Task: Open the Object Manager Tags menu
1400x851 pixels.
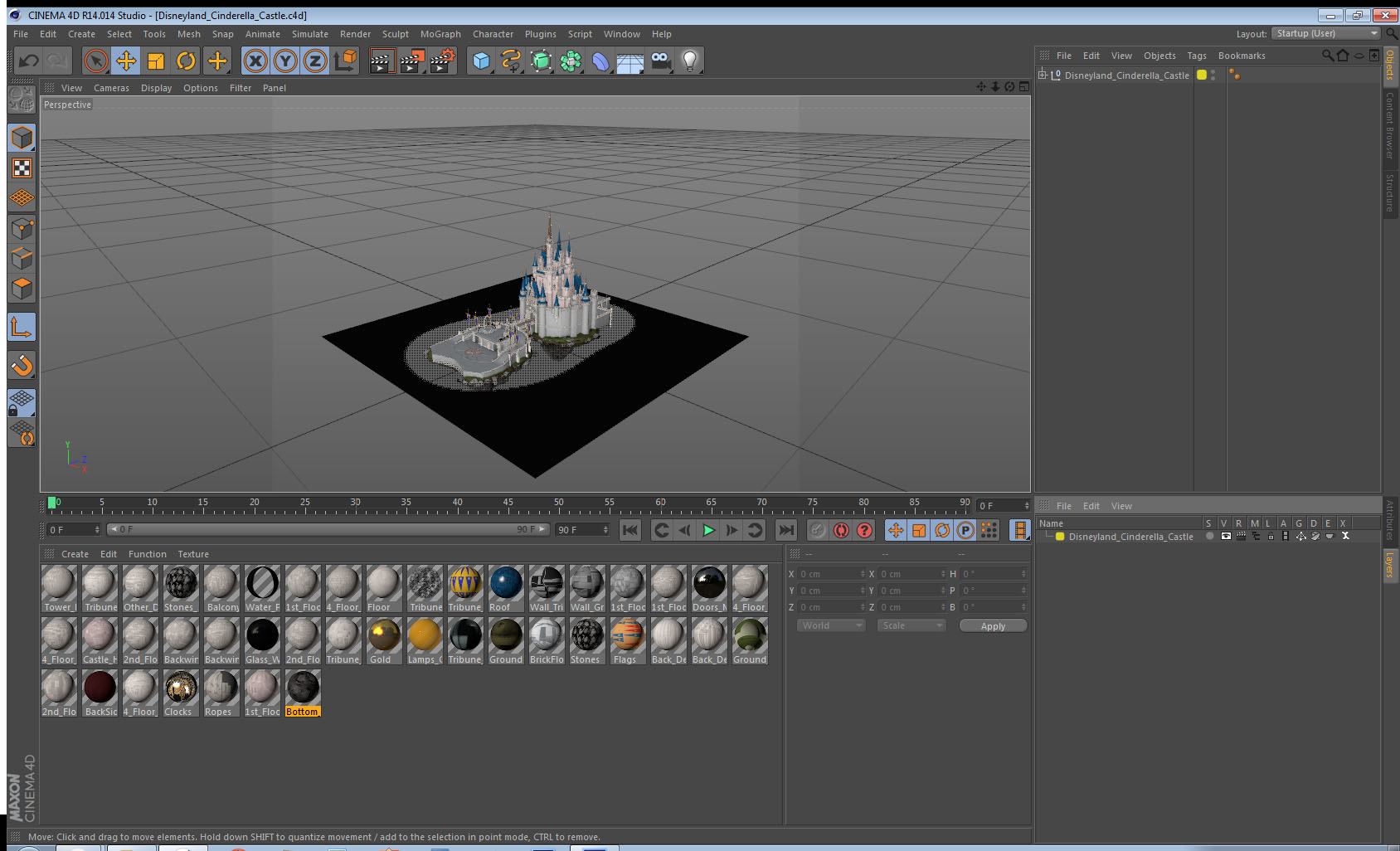Action: [x=1197, y=56]
